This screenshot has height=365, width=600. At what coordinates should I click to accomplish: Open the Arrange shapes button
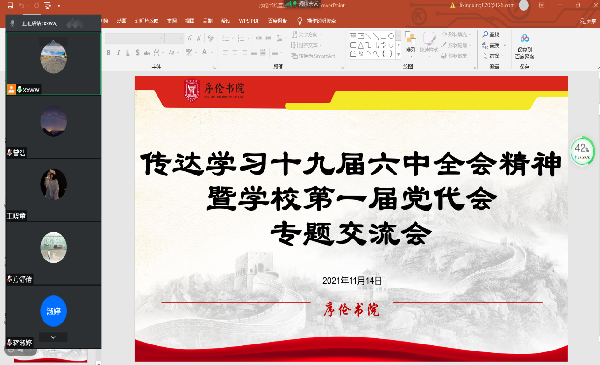point(410,42)
